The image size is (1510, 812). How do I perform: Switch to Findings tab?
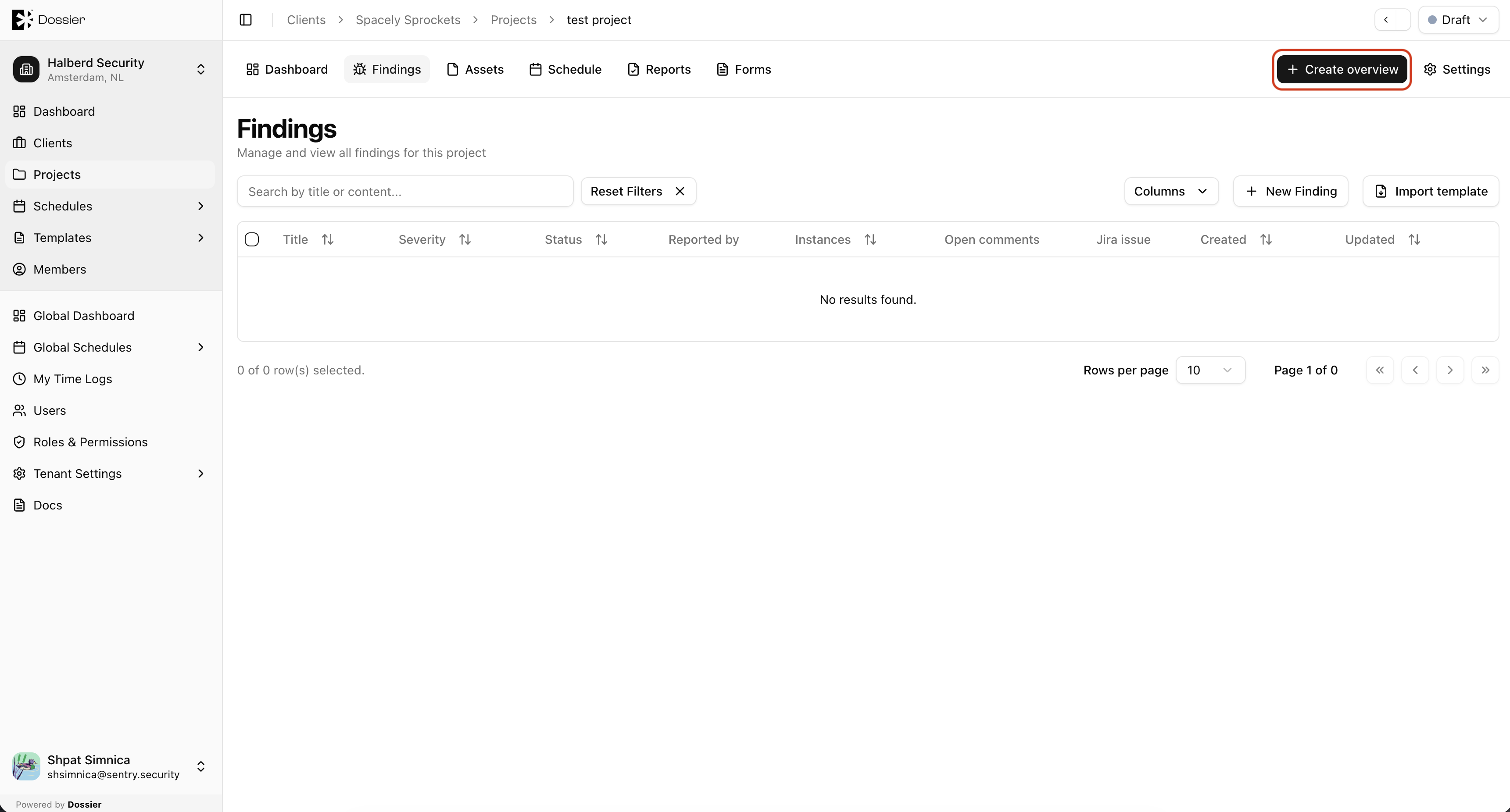point(387,69)
